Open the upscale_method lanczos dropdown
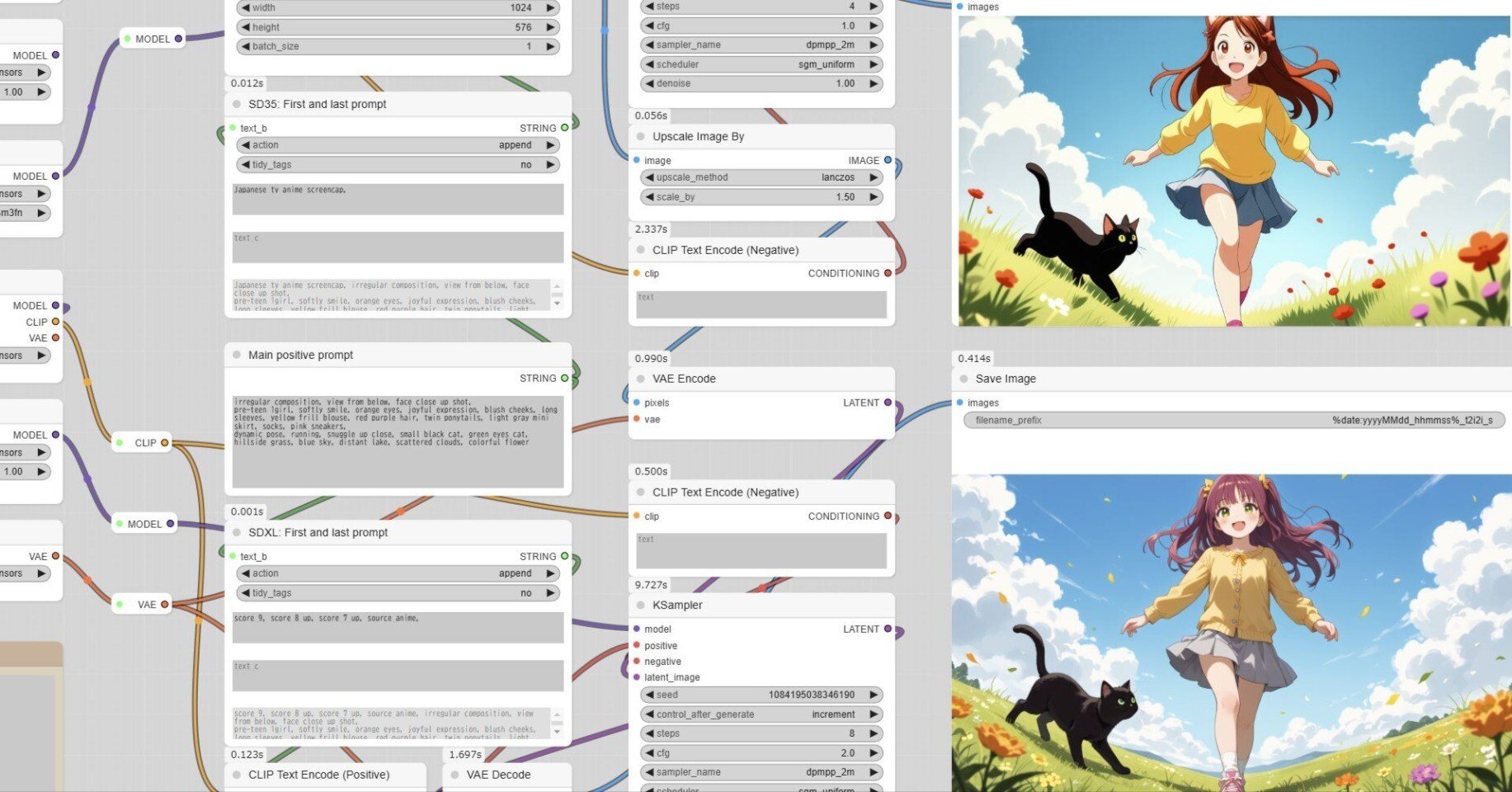This screenshot has height=792, width=1512. pyautogui.click(x=761, y=177)
